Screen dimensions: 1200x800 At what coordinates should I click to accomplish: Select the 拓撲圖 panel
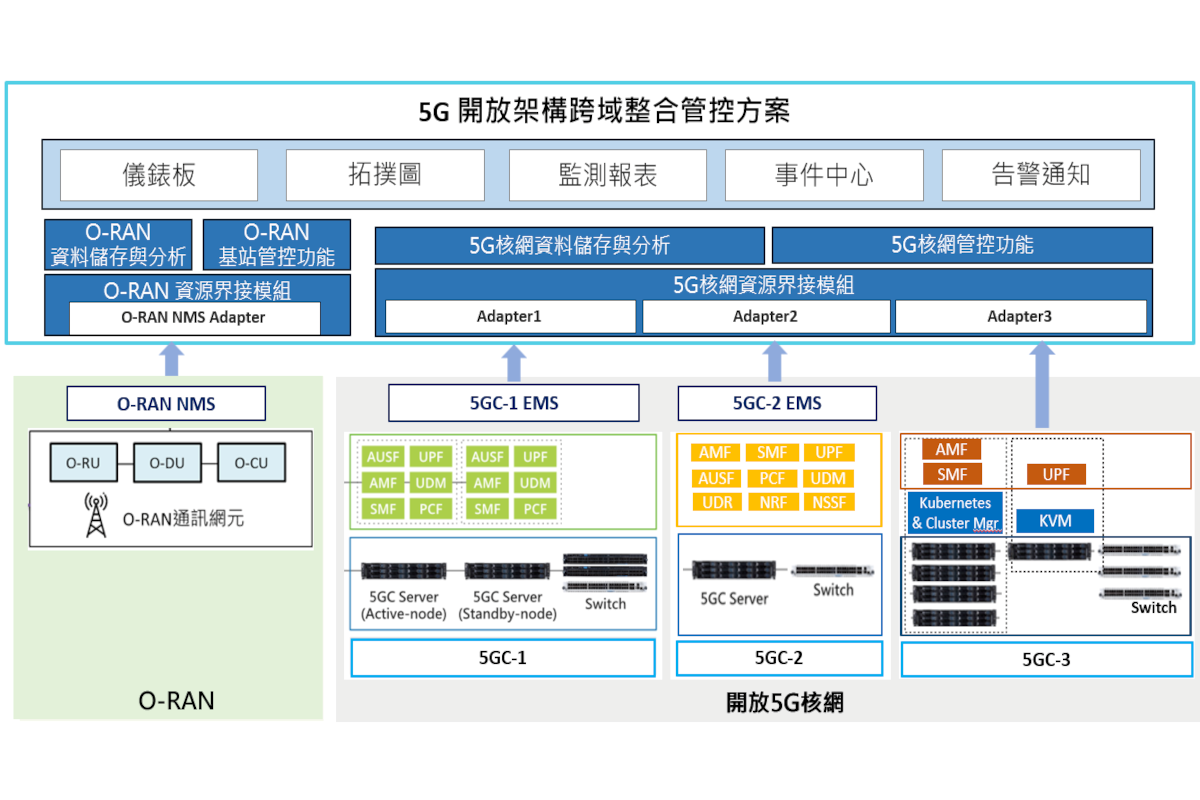point(384,175)
